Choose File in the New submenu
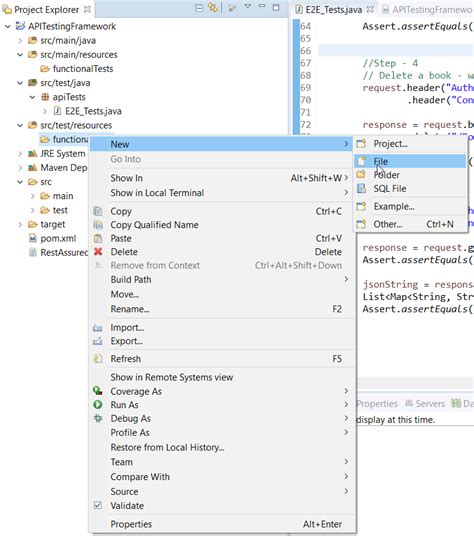The height and width of the screenshot is (536, 474). (x=410, y=161)
